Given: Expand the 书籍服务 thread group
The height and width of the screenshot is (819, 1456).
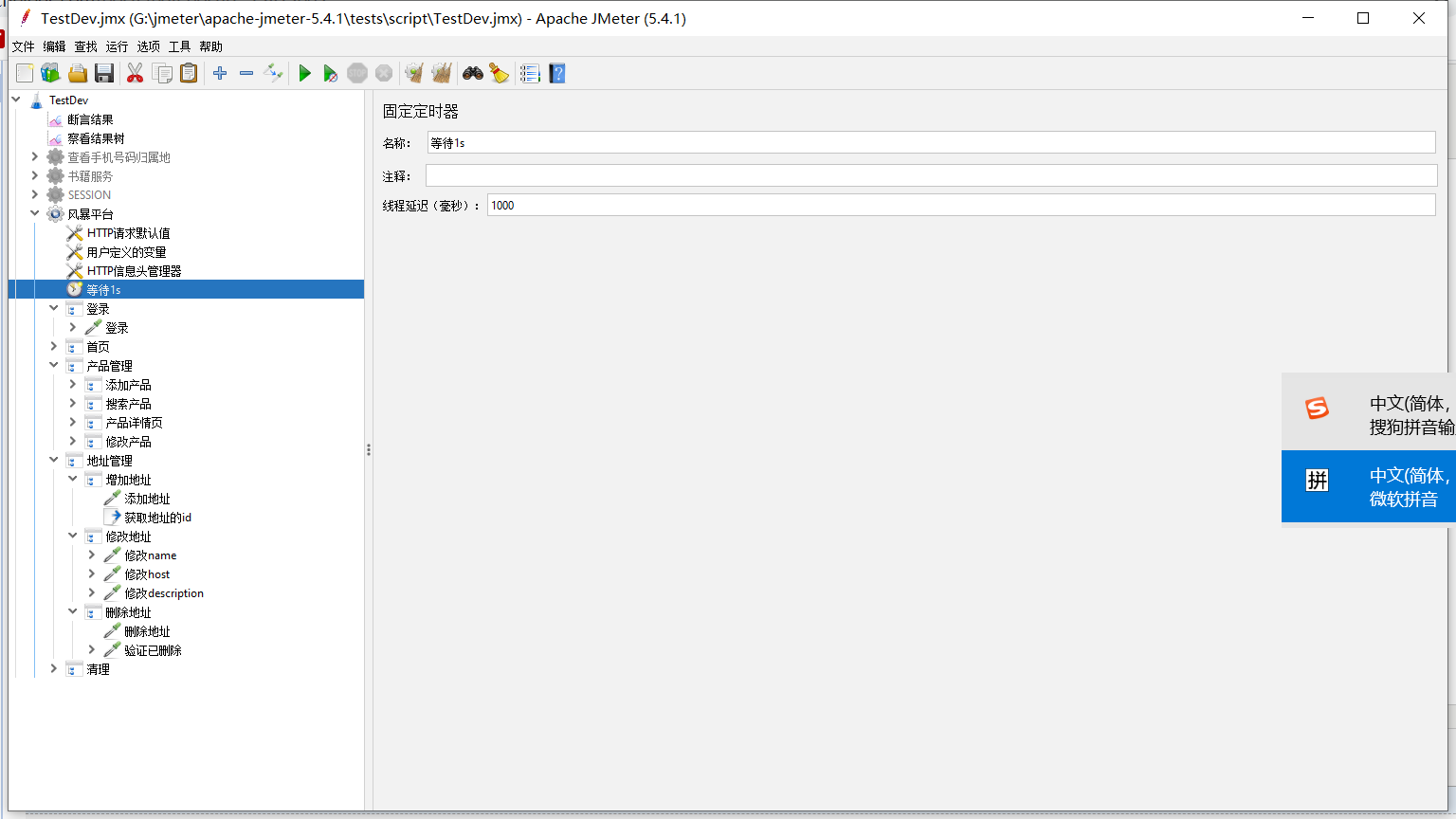Looking at the screenshot, I should coord(35,175).
